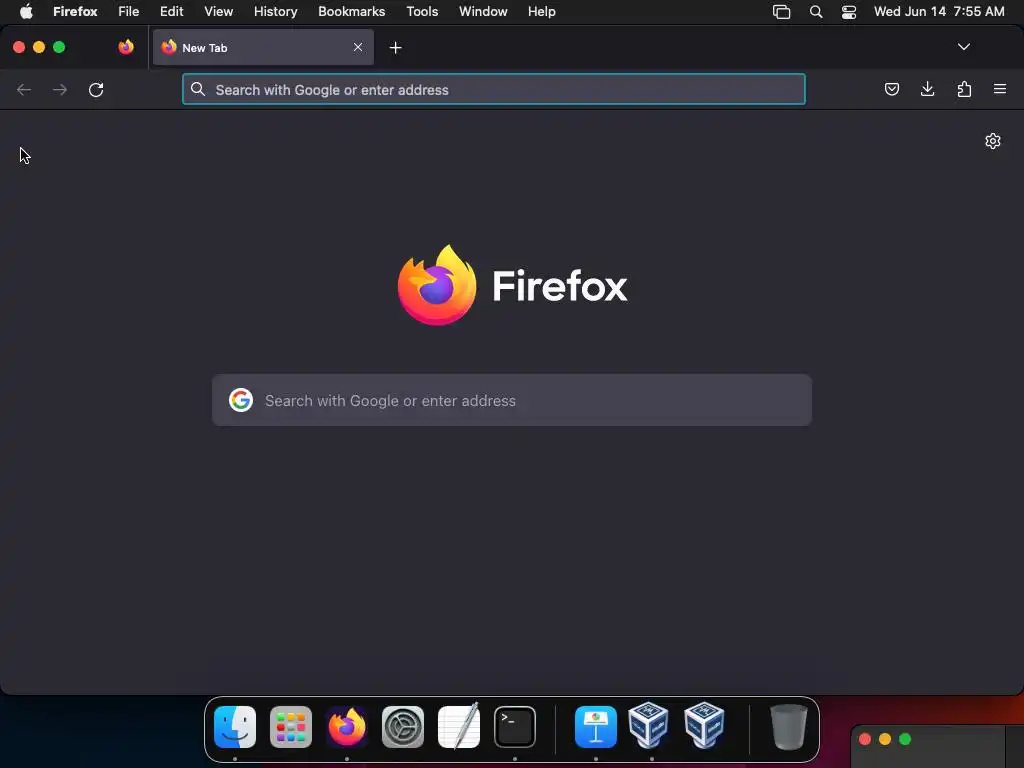Minimize the Firefox window

(x=39, y=47)
